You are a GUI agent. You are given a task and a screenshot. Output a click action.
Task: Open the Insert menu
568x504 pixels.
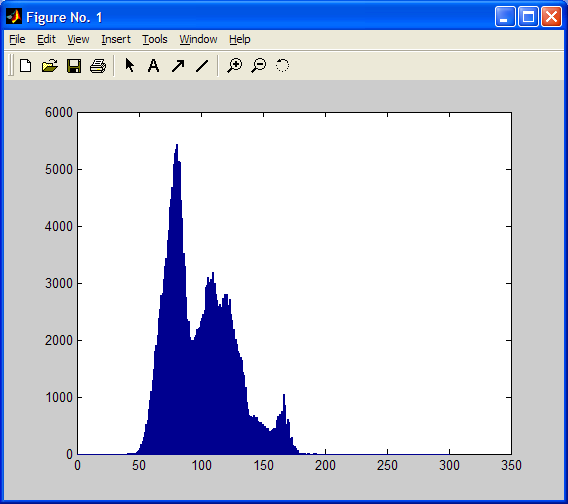point(116,39)
